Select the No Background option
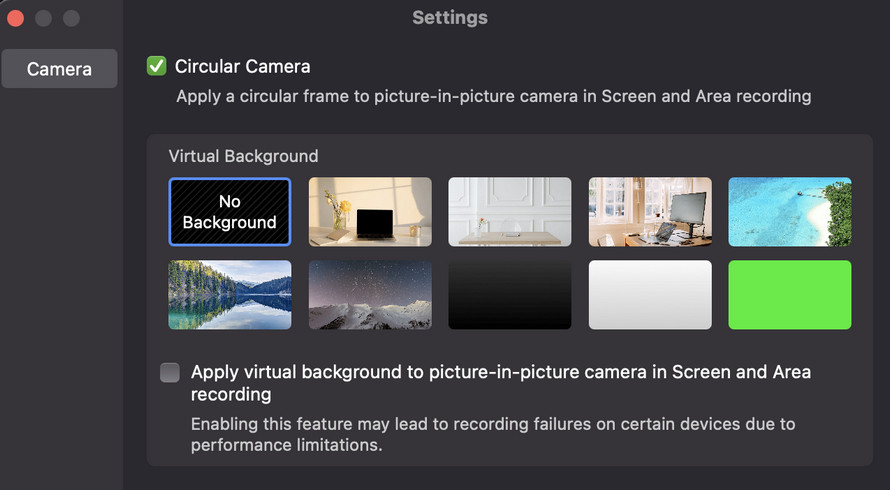Viewport: 890px width, 490px height. click(230, 212)
